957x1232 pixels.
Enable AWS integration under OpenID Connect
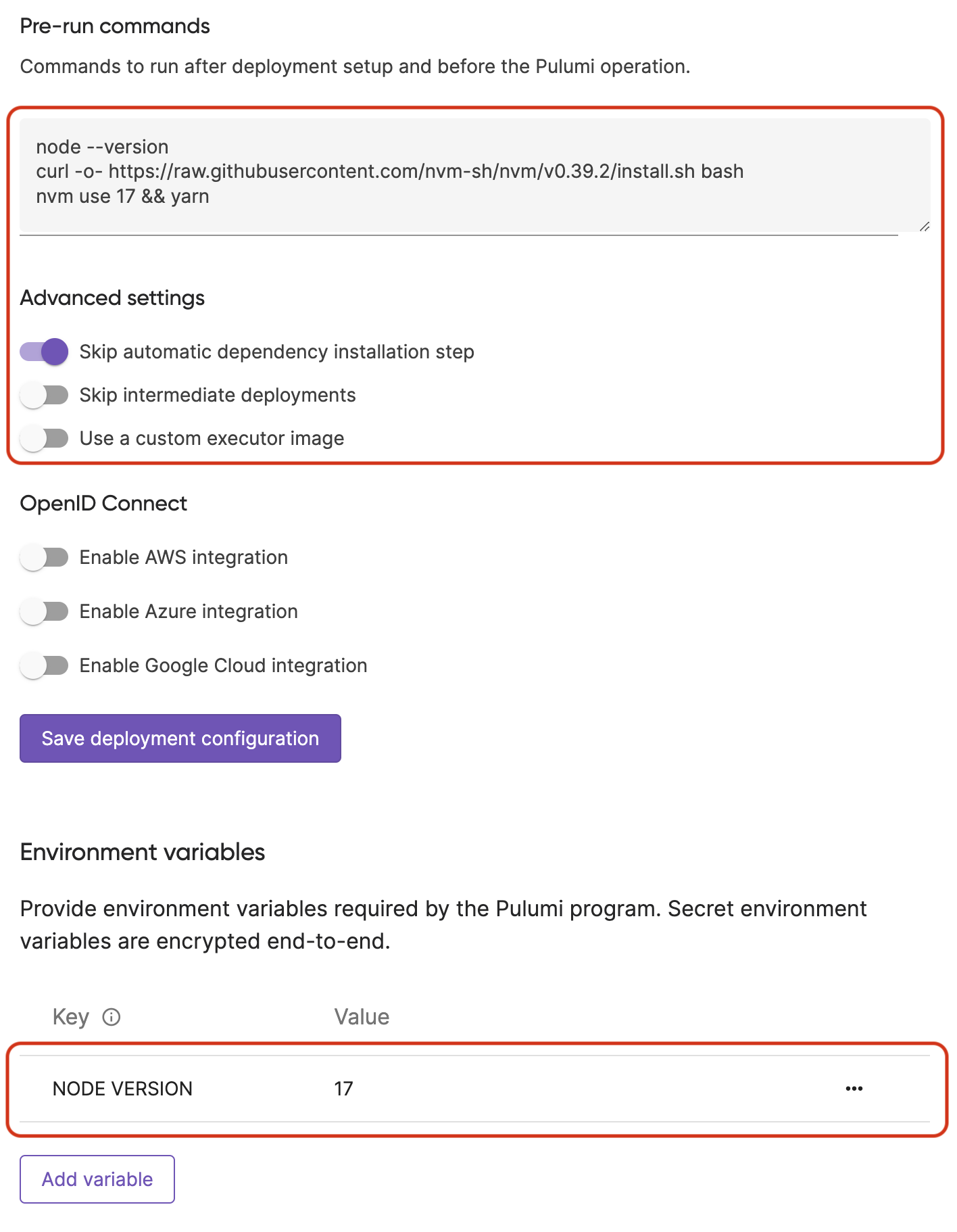tap(43, 557)
